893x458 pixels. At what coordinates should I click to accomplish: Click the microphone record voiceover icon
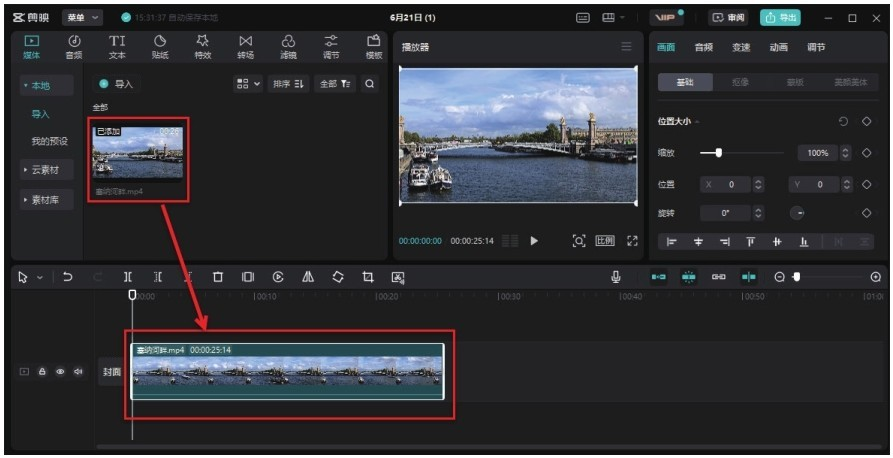pyautogui.click(x=616, y=277)
